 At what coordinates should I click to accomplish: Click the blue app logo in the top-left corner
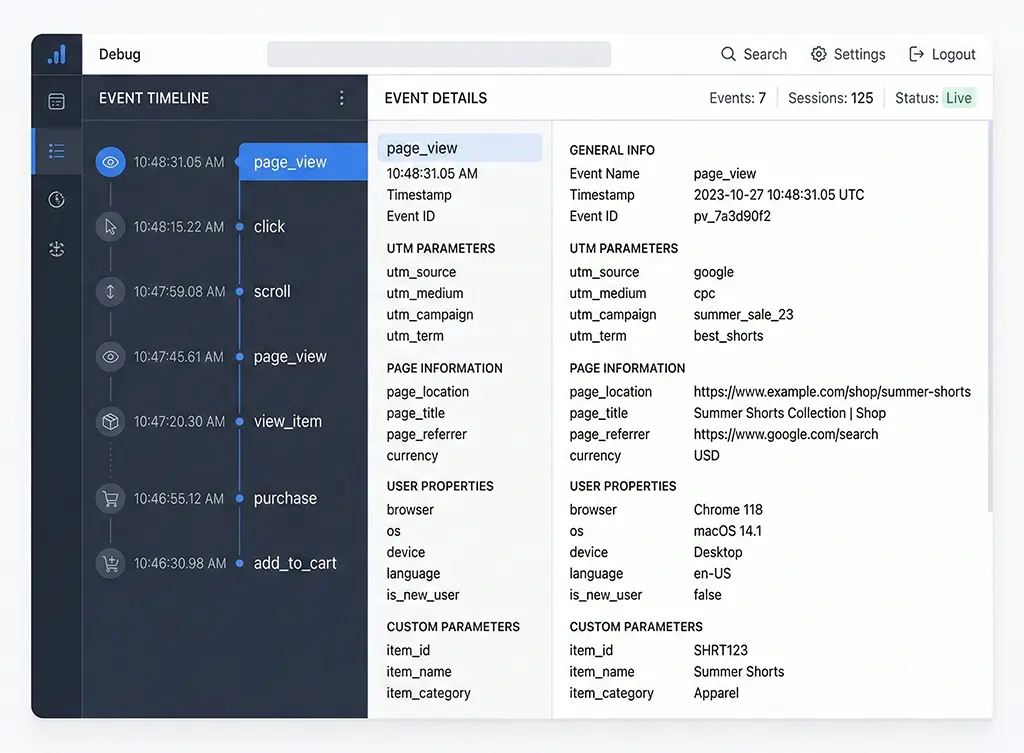coord(56,54)
